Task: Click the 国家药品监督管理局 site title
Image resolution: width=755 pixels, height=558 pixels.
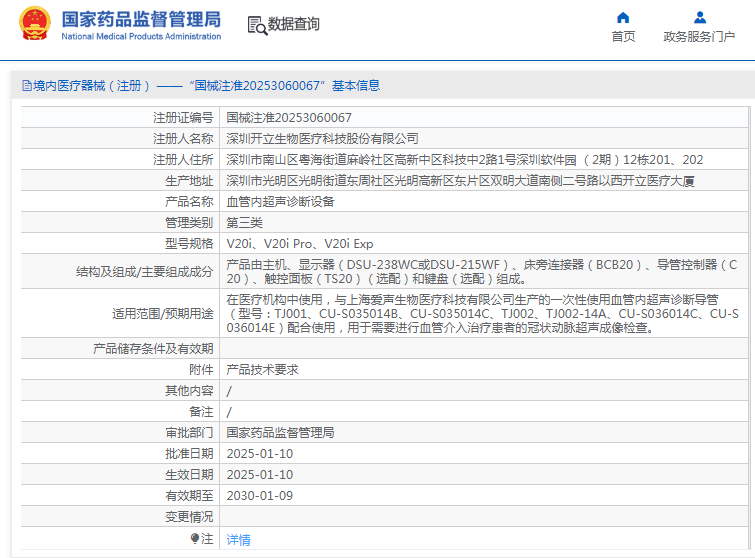Action: [x=141, y=19]
